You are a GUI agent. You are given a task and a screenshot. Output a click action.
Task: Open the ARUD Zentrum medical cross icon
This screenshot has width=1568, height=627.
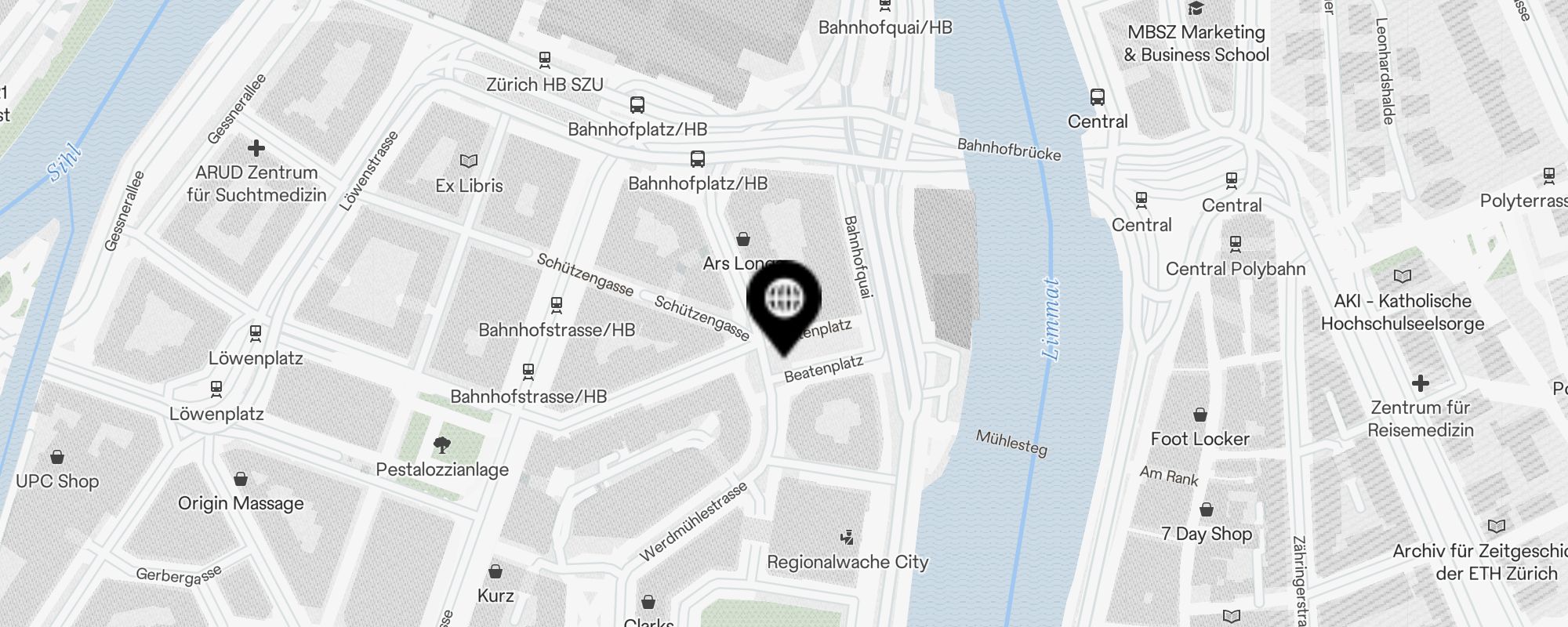pyautogui.click(x=256, y=147)
